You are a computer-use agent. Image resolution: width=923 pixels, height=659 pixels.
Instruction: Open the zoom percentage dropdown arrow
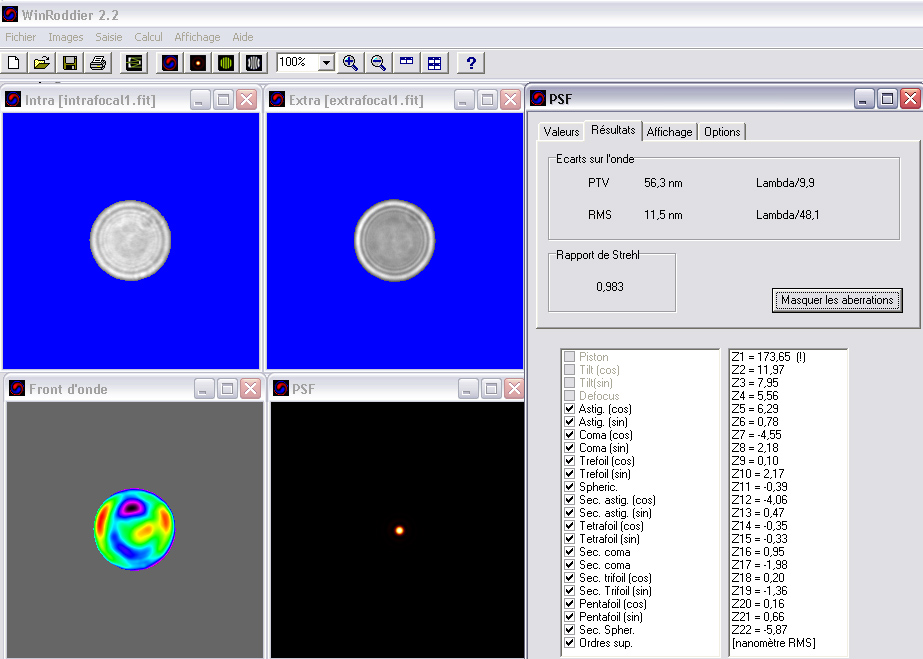tap(326, 62)
